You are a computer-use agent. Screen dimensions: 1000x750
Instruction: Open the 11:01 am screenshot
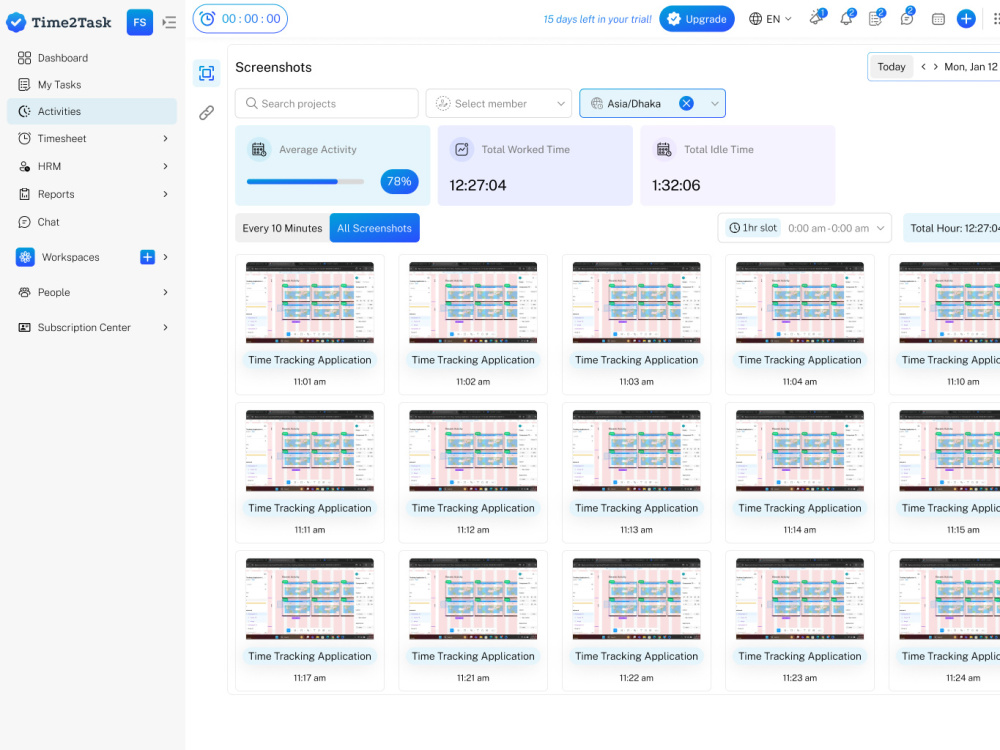coord(310,302)
